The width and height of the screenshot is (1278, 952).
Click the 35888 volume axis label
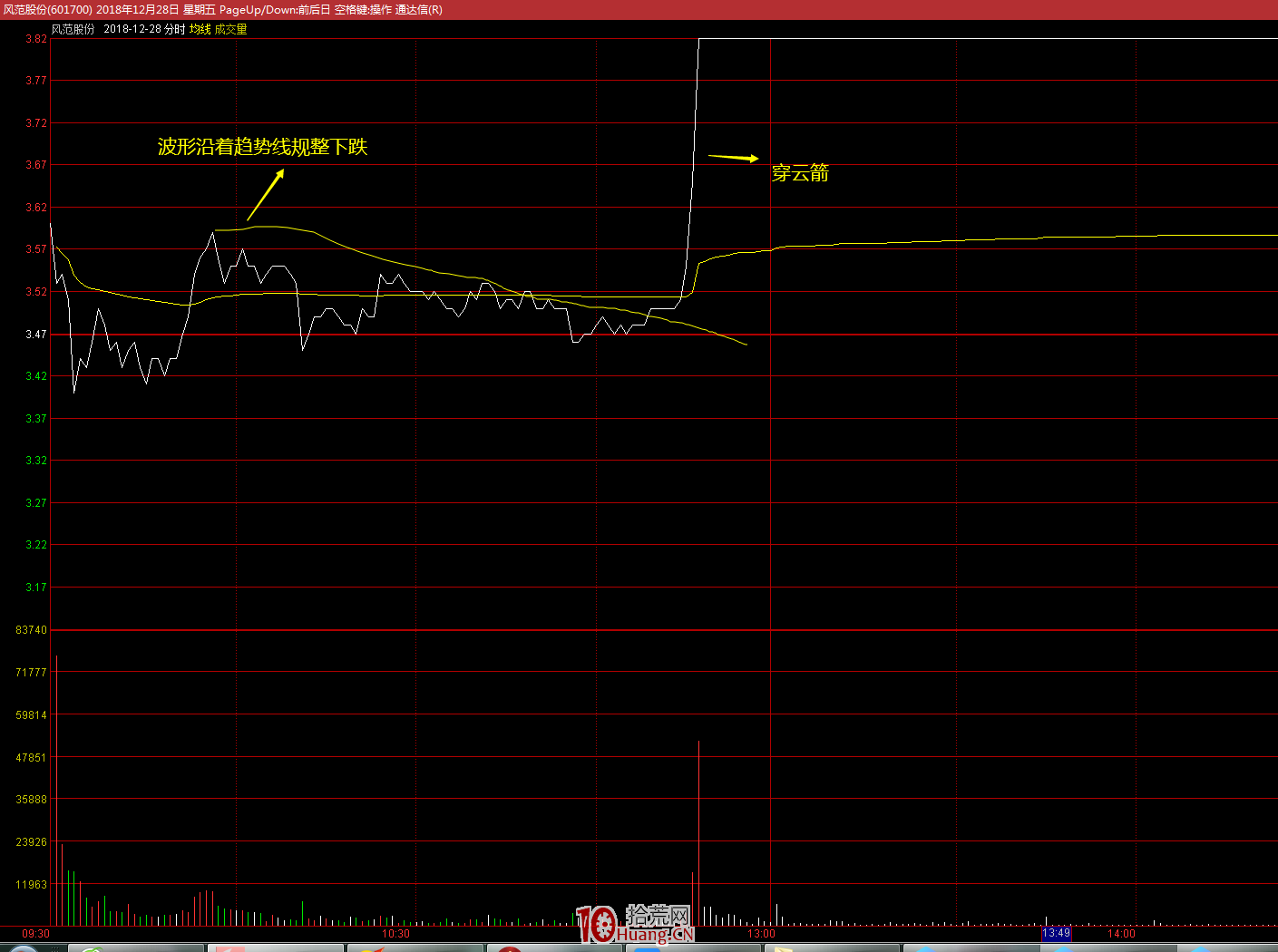tap(31, 800)
